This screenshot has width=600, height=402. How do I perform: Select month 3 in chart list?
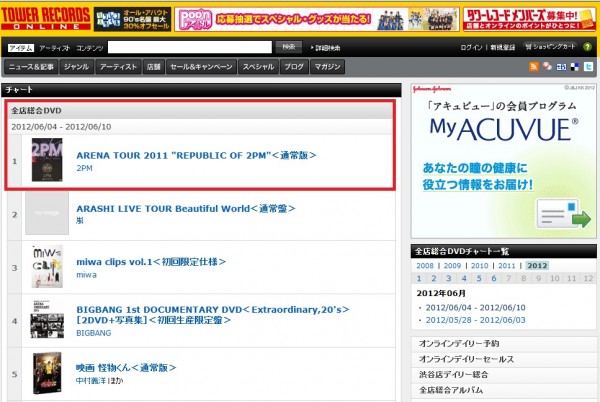pos(449,278)
